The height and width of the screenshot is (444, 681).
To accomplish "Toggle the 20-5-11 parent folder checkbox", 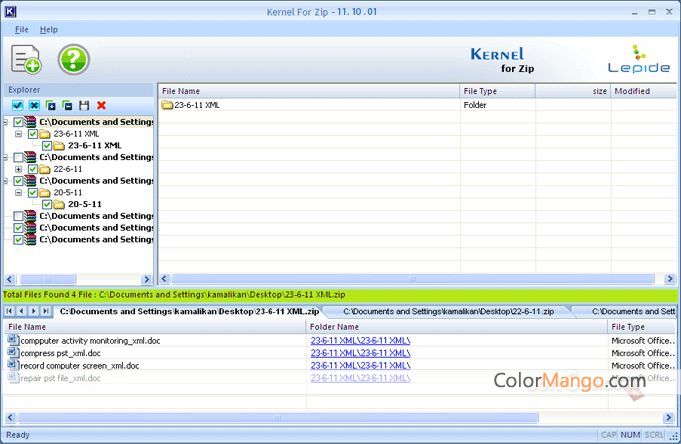I will tap(33, 193).
